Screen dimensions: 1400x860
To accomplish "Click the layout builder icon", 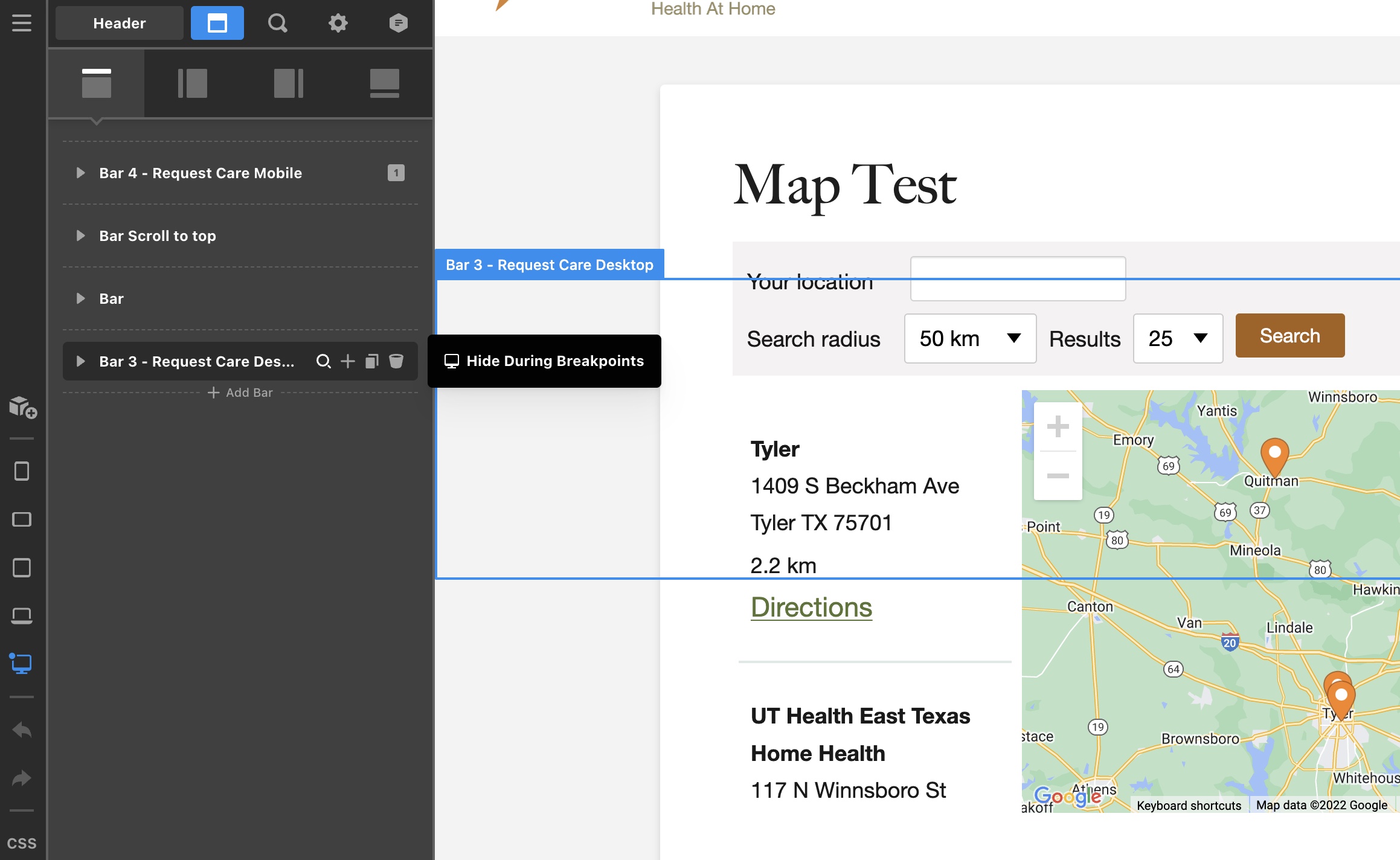I will 217,23.
